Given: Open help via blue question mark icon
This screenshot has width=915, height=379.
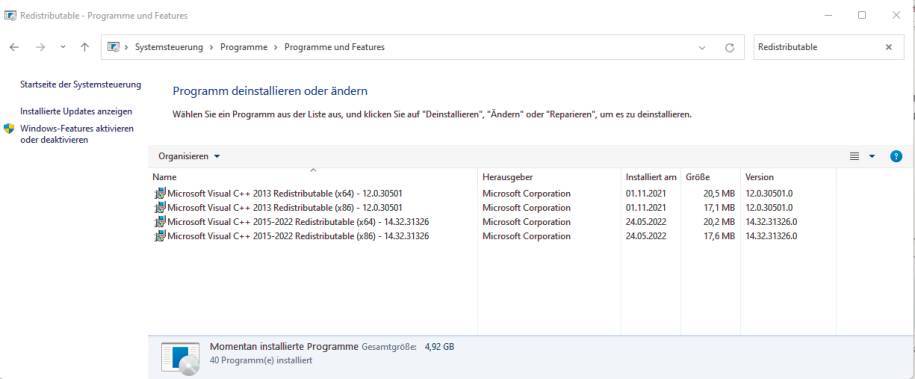Looking at the screenshot, I should (x=896, y=156).
